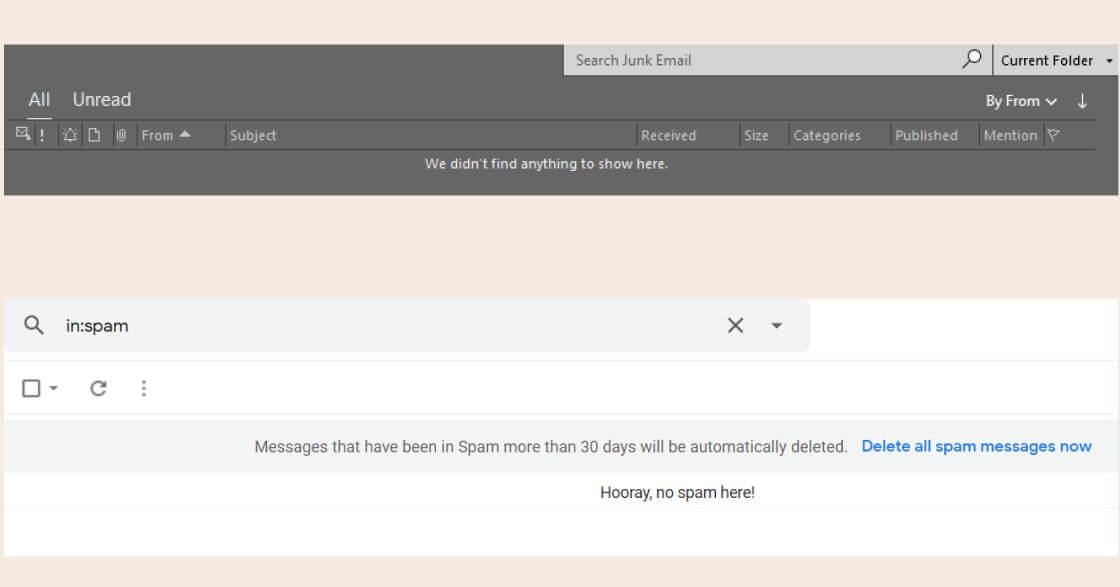Image resolution: width=1120 pixels, height=587 pixels.
Task: Tick the Gmail select all checkbox
Action: click(31, 388)
